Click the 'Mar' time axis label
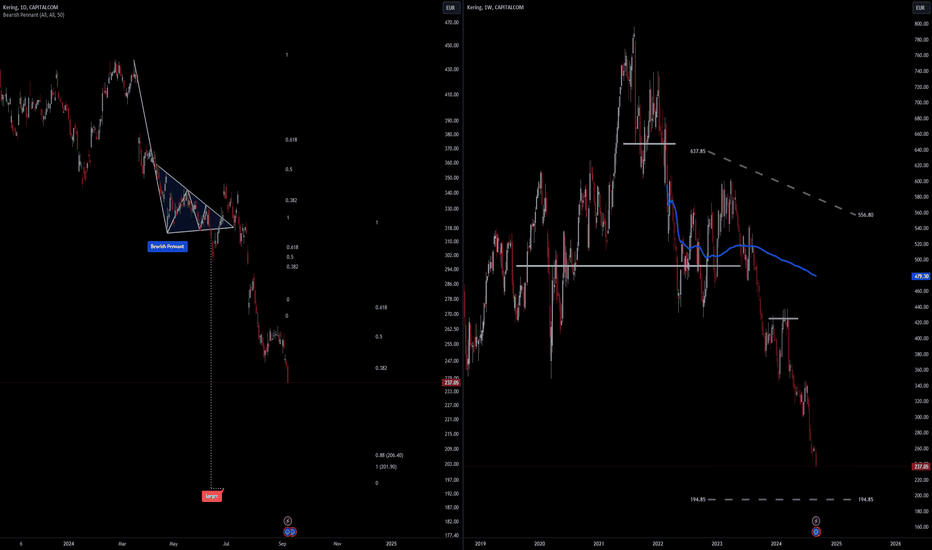This screenshot has width=932, height=550. pos(122,543)
